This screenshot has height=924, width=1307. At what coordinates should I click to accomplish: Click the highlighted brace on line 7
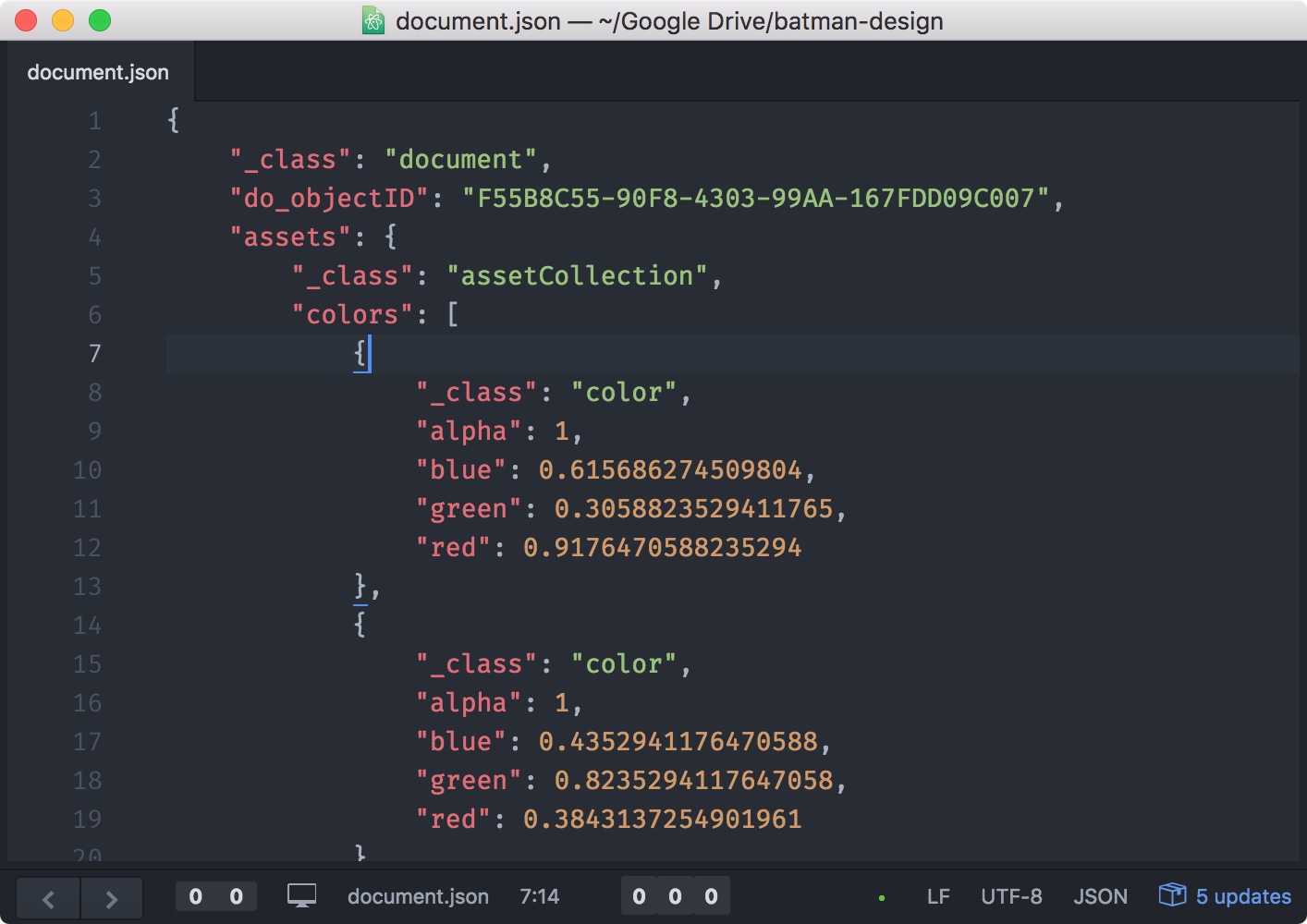[x=360, y=353]
